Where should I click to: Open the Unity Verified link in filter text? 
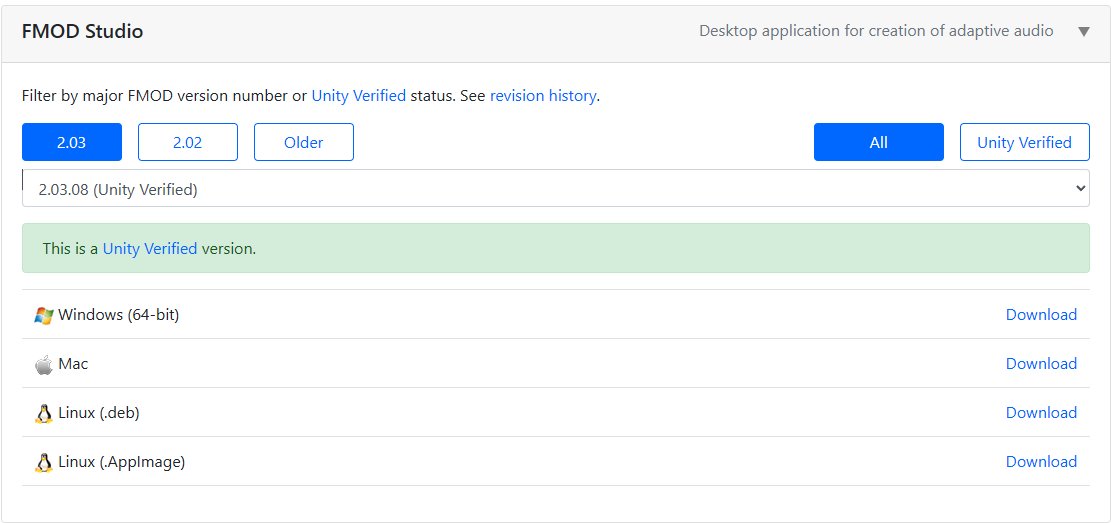coord(359,96)
